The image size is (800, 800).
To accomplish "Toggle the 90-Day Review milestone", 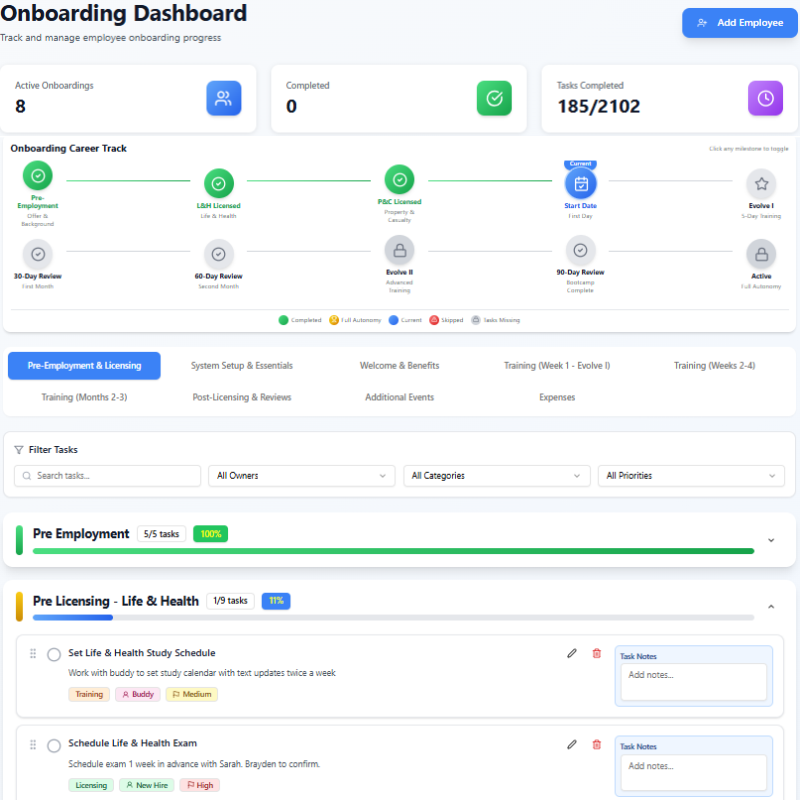I will (x=581, y=251).
